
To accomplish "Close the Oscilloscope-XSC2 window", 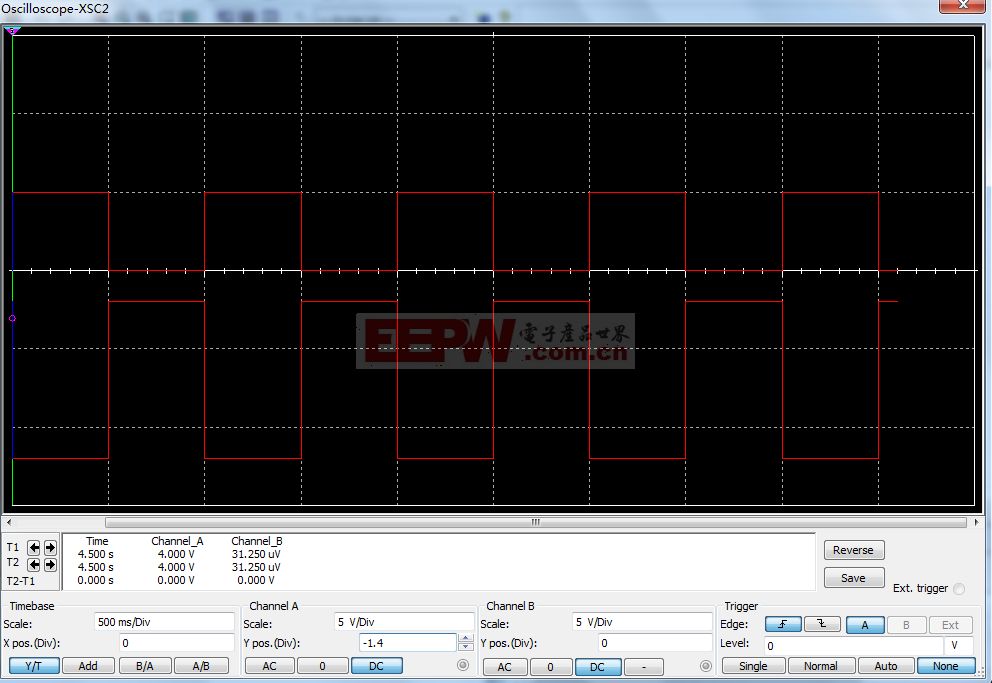I will click(962, 5).
